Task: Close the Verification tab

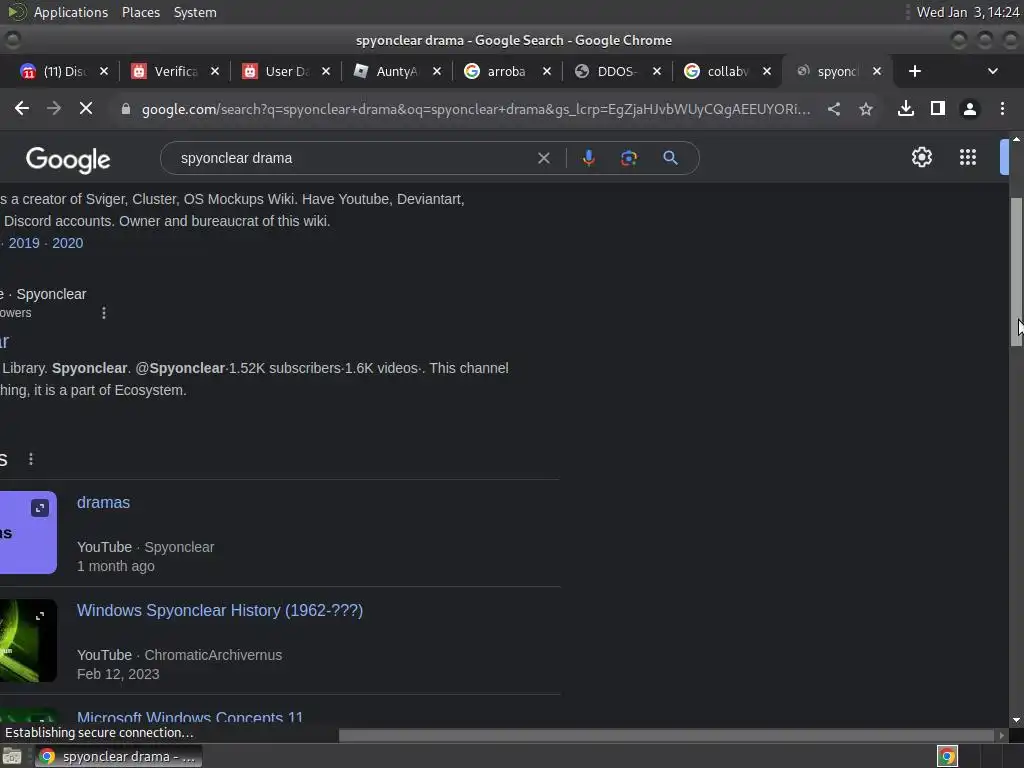Action: 215,71
